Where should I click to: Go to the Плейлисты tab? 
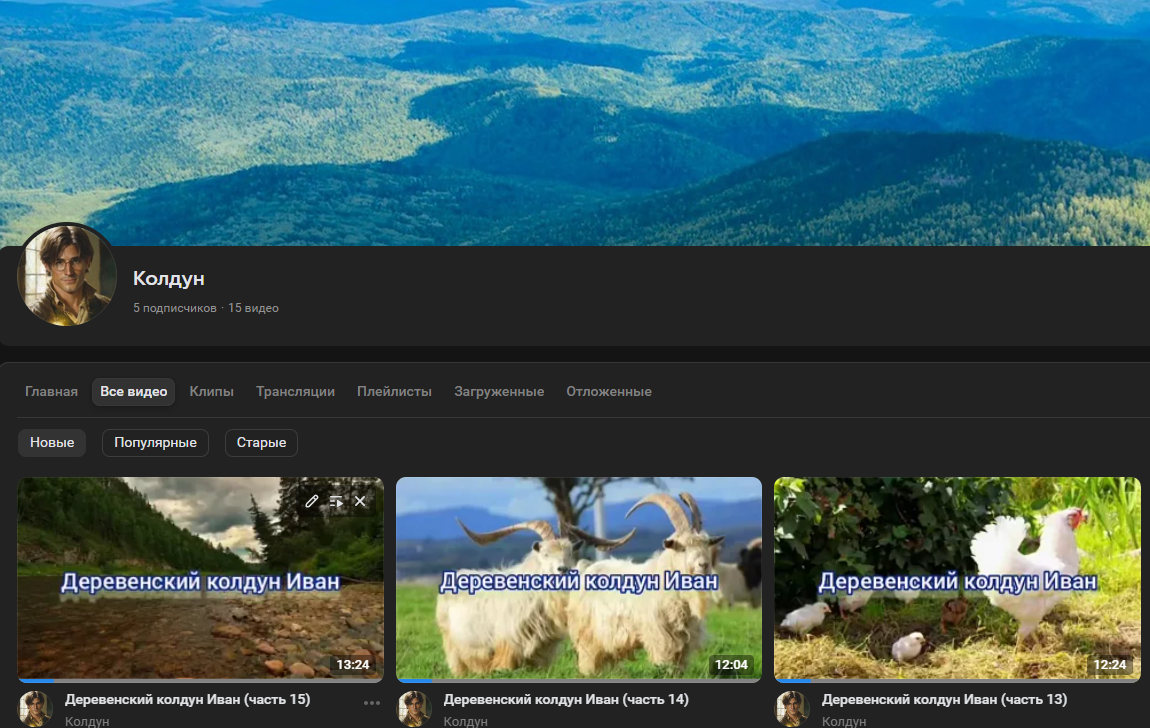pyautogui.click(x=394, y=391)
